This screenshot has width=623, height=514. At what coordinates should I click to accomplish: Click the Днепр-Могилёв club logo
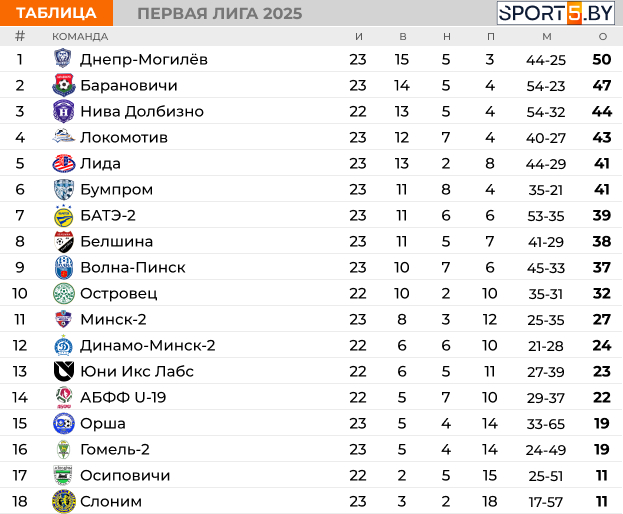pyautogui.click(x=63, y=58)
